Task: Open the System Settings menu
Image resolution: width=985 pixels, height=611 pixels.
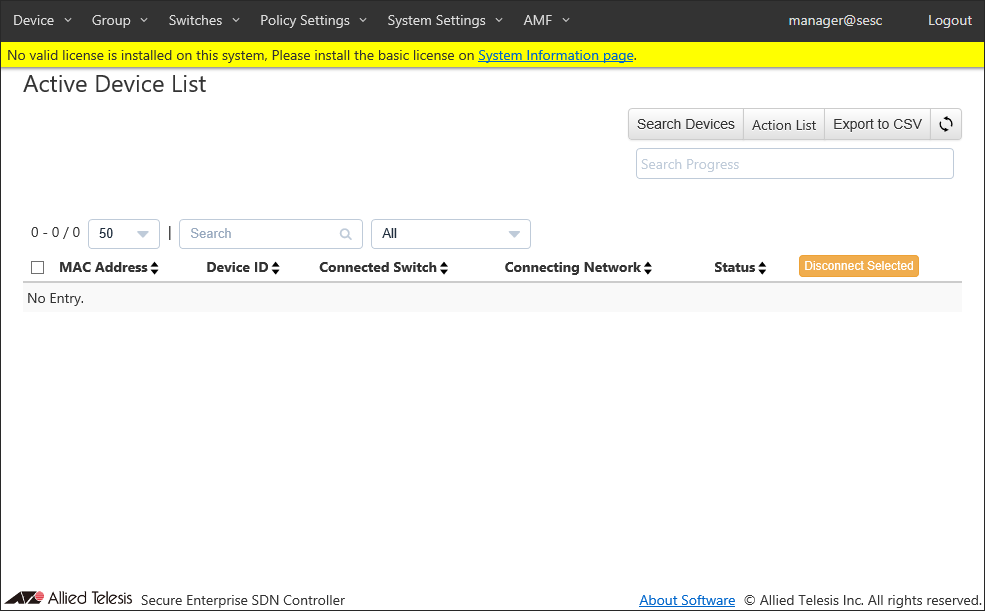Action: click(x=445, y=20)
